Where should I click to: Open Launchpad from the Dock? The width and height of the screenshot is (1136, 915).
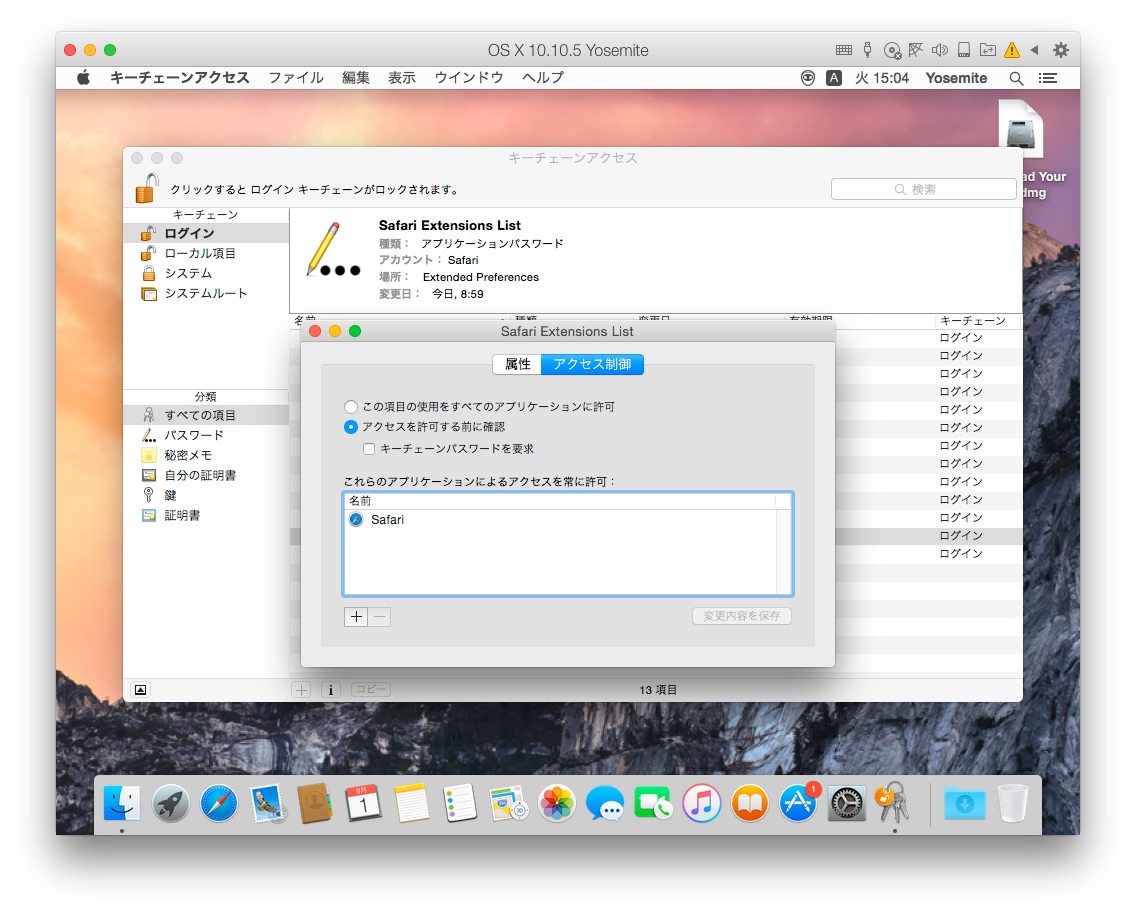pos(170,803)
